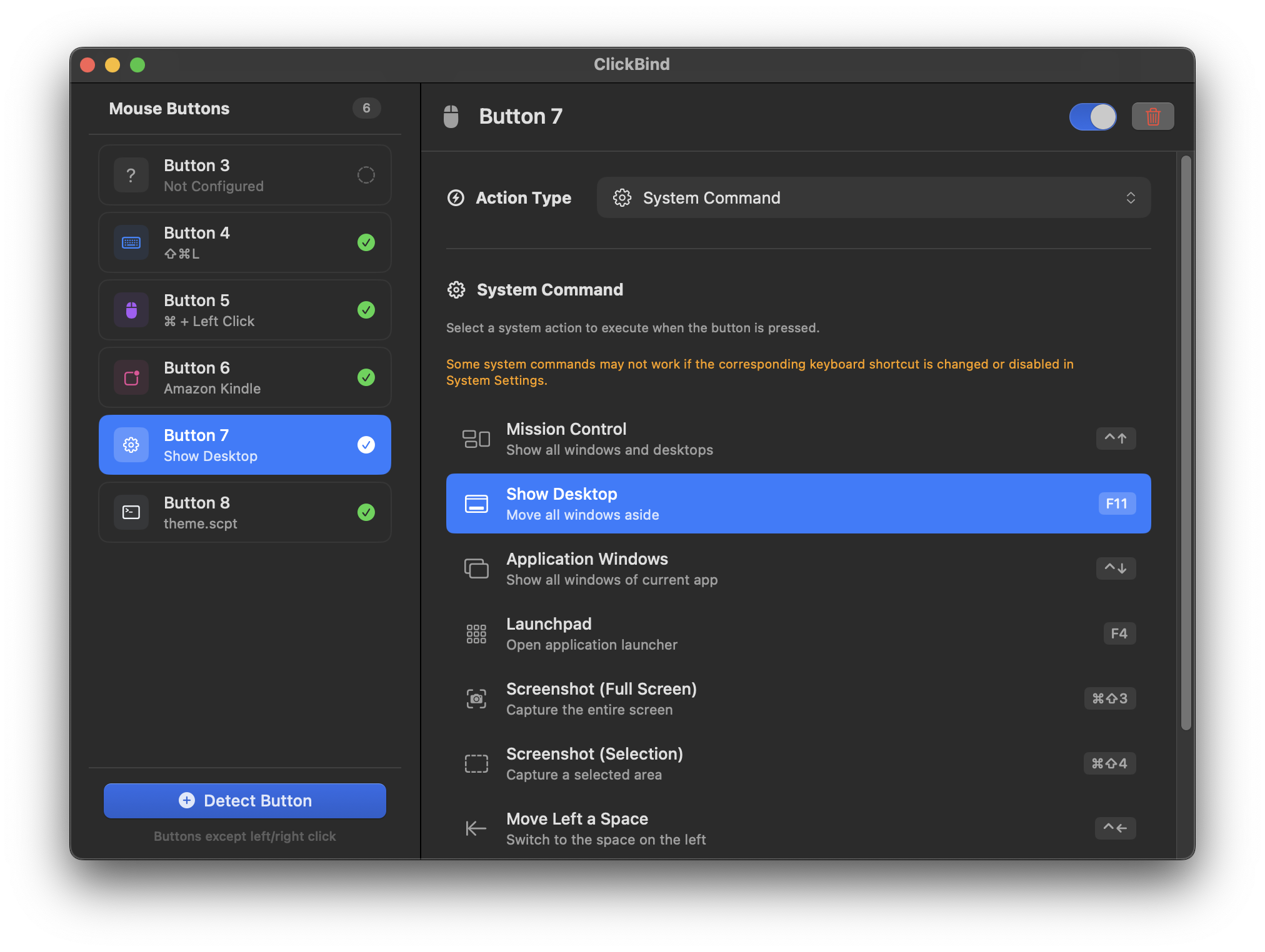This screenshot has width=1265, height=952.
Task: Click the chevron on the Action Type selector
Action: coord(1131,197)
